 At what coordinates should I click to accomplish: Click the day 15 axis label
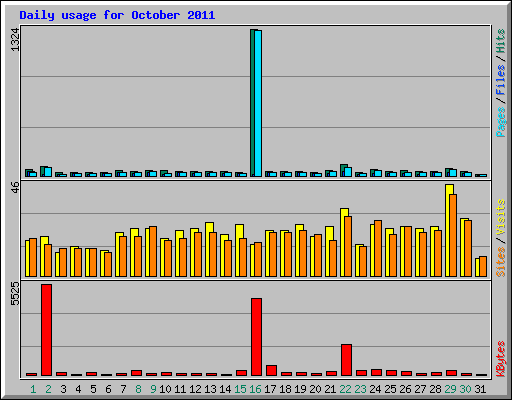click(x=240, y=389)
